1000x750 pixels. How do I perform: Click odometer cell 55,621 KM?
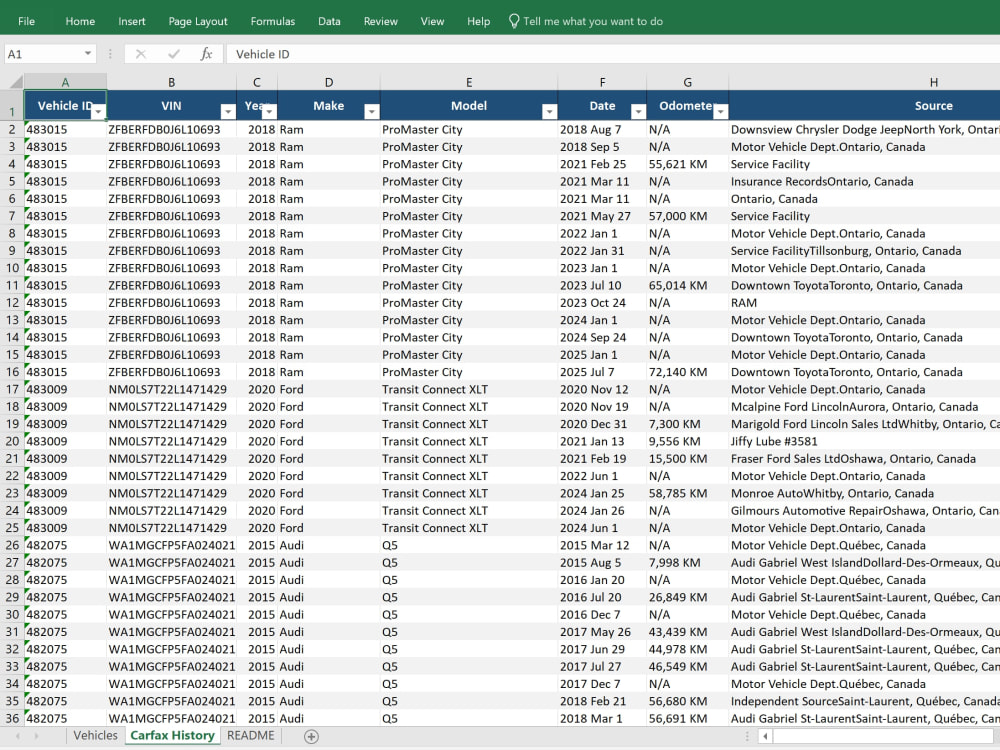[688, 164]
